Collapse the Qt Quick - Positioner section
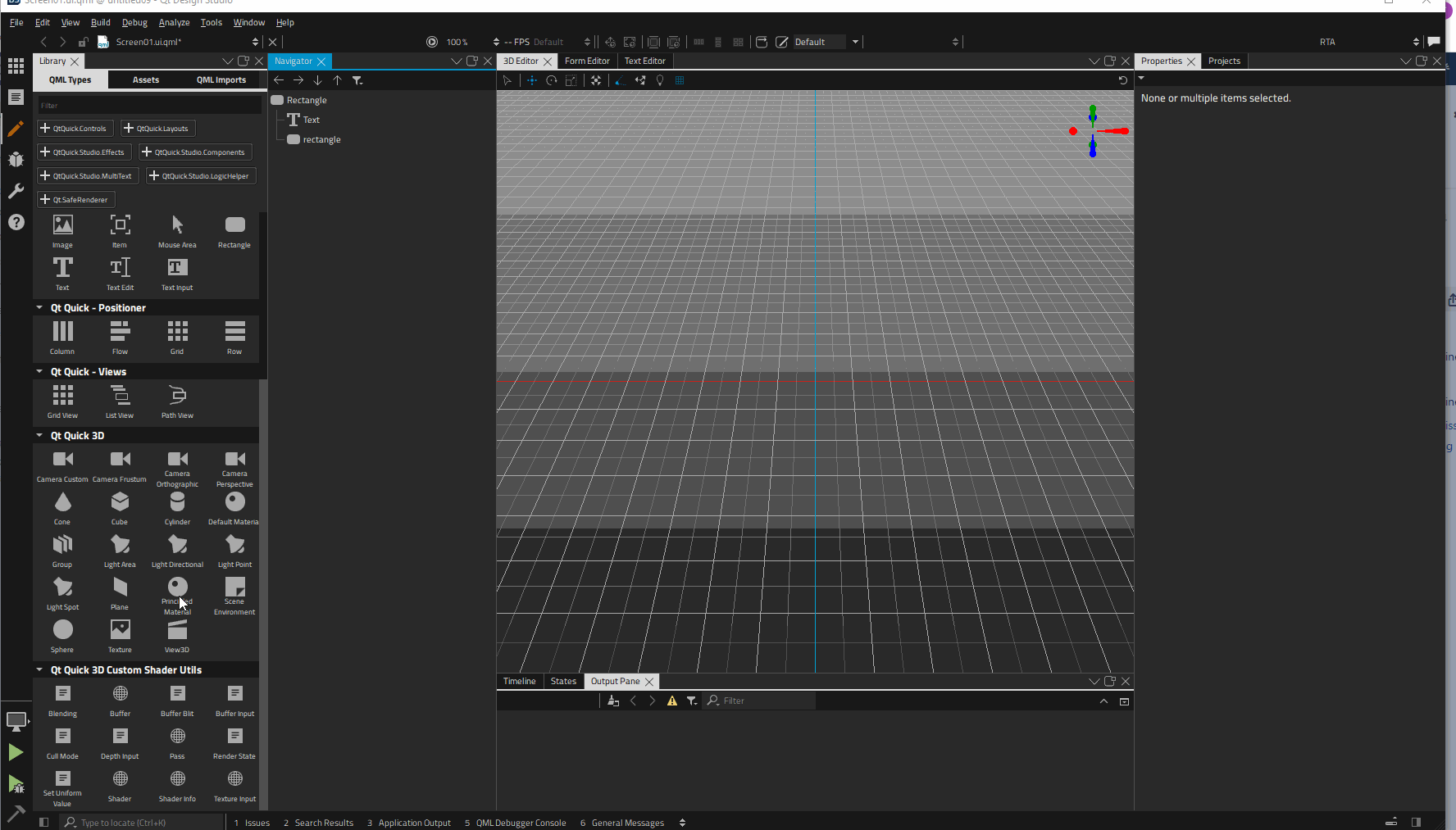The width and height of the screenshot is (1456, 830). [39, 308]
